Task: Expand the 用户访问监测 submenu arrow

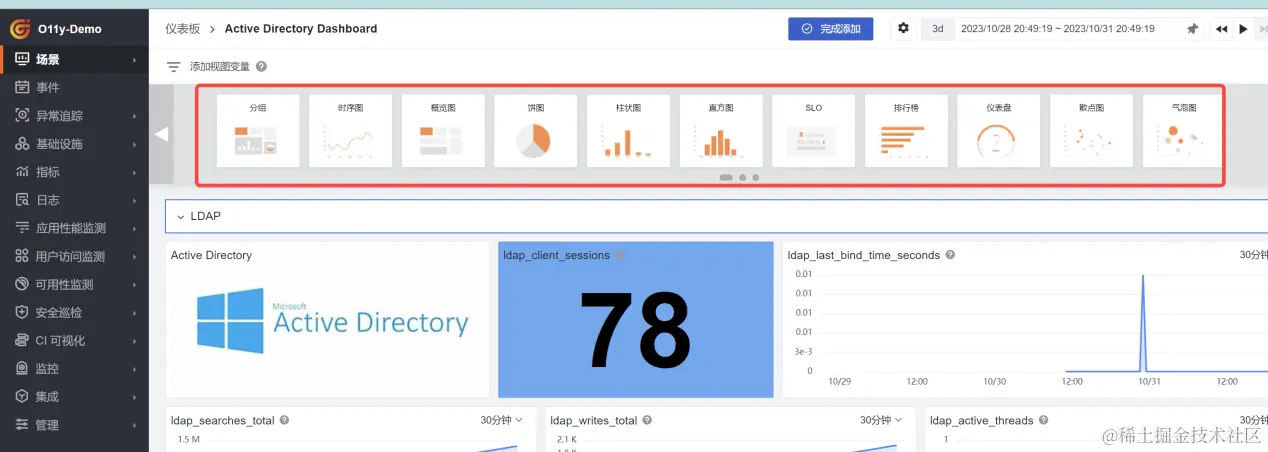Action: pos(134,256)
